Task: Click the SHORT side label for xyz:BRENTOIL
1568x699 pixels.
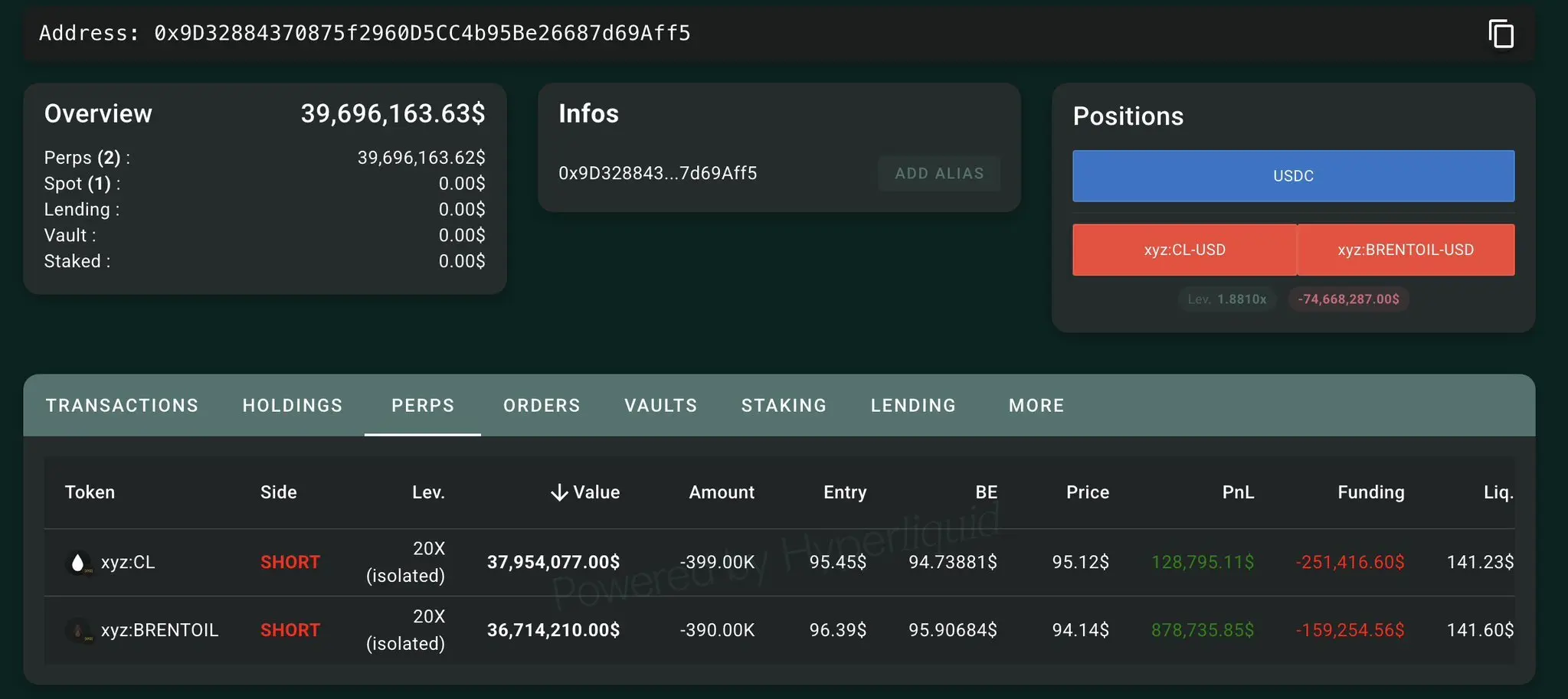Action: tap(290, 631)
